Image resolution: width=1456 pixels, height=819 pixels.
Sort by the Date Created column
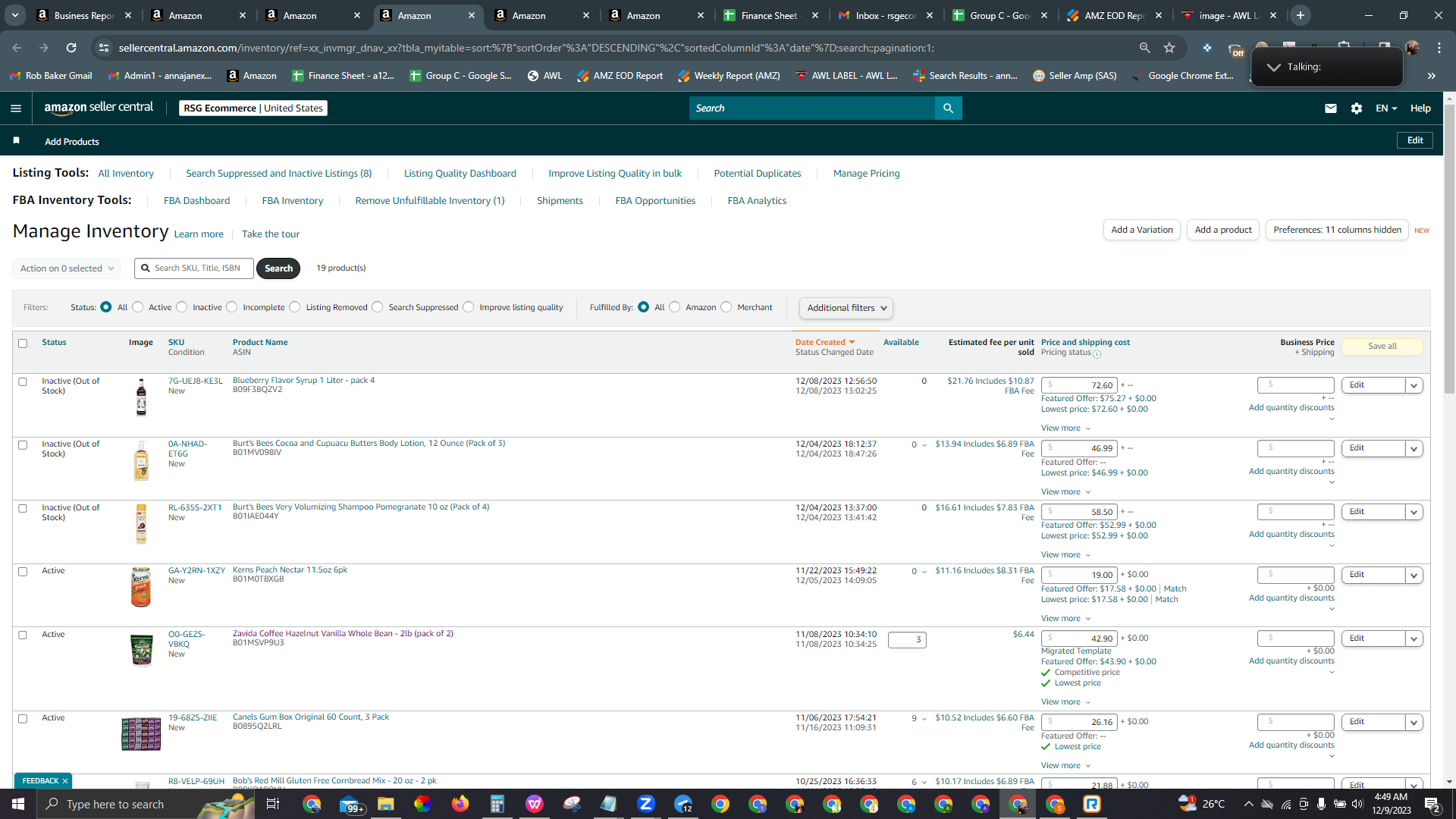pos(825,343)
